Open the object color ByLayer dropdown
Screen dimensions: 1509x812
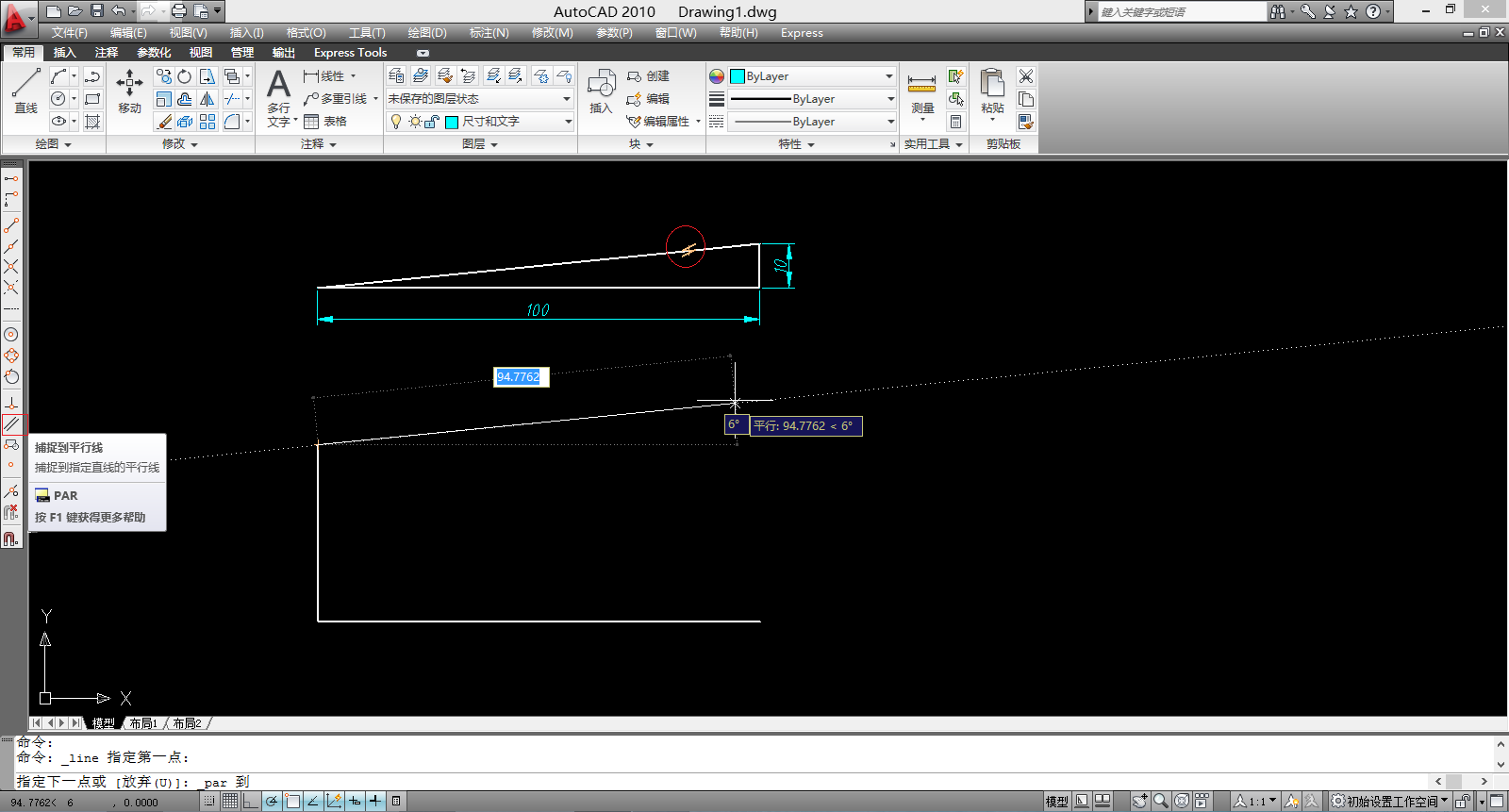tap(888, 76)
